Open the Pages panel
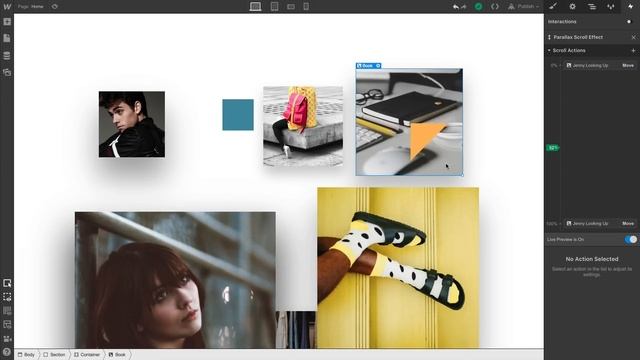Screen dimensions: 640x360 7,38
